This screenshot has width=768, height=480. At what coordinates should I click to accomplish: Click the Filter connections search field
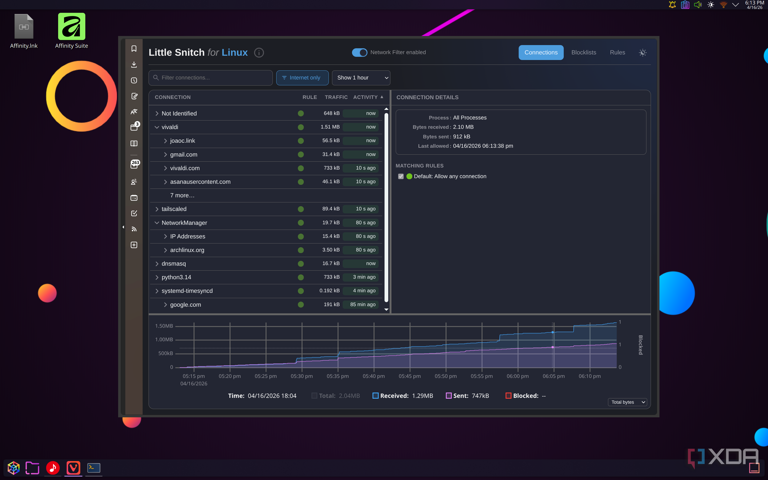[211, 77]
